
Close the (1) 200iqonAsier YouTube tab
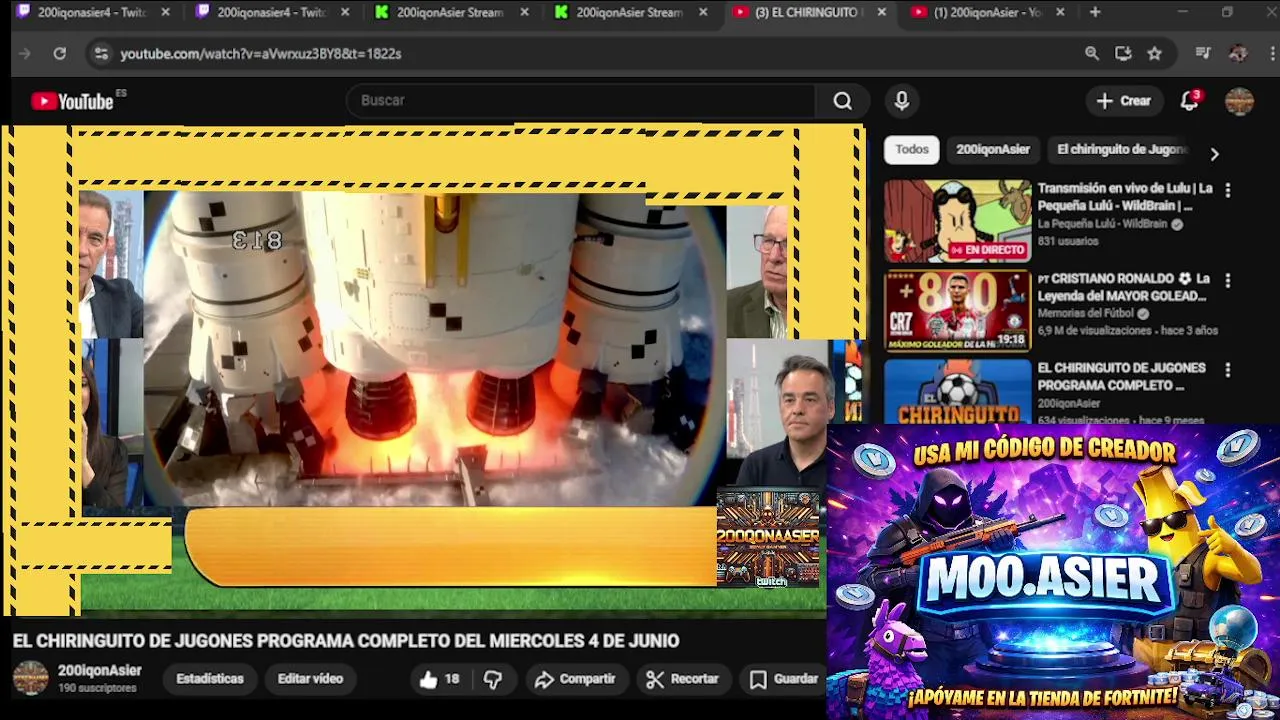1060,12
